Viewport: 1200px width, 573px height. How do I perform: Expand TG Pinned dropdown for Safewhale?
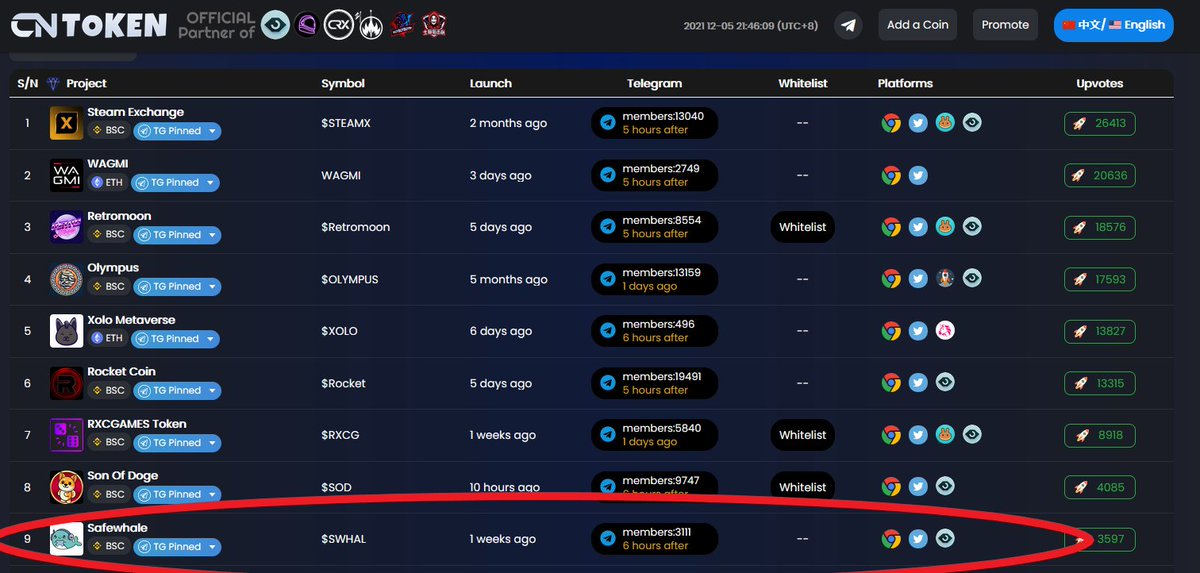click(176, 547)
